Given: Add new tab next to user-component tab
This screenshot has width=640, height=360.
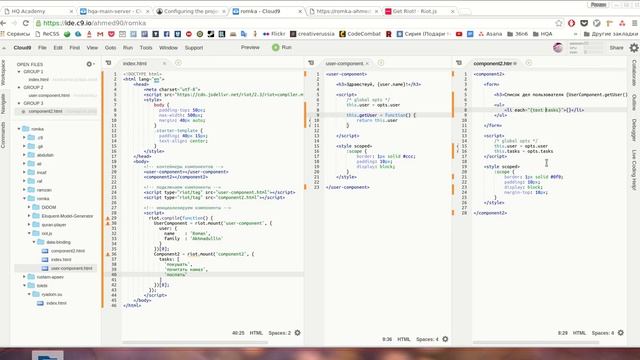Looking at the screenshot, I should click(x=381, y=63).
